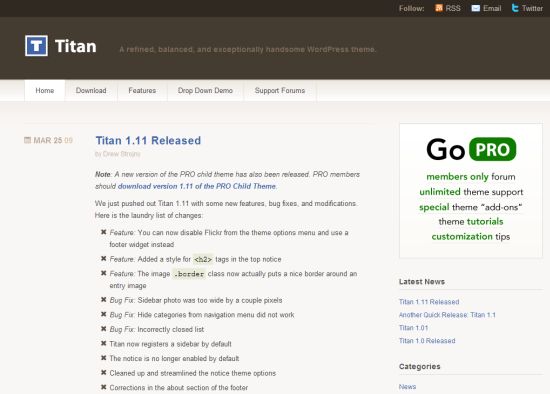The width and height of the screenshot is (550, 394).
Task: Click the 'Titan now registers a sidebar' item
Action: pos(170,344)
